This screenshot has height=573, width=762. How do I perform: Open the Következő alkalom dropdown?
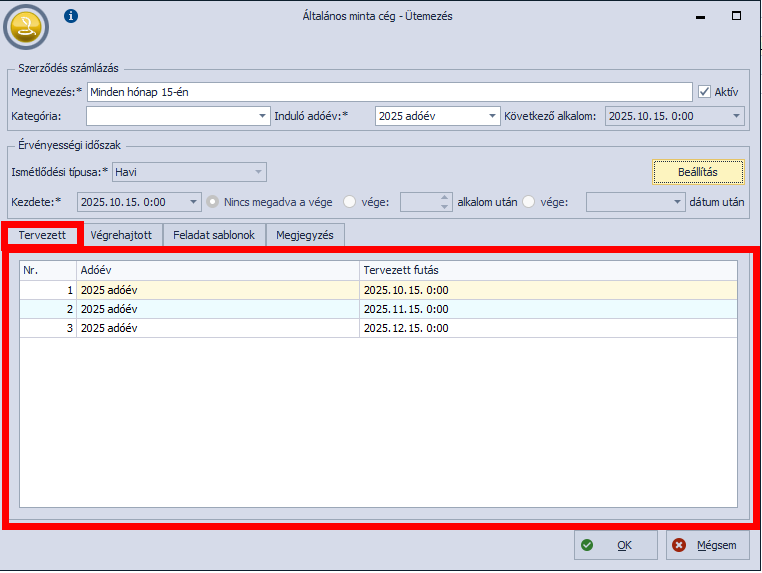point(737,116)
